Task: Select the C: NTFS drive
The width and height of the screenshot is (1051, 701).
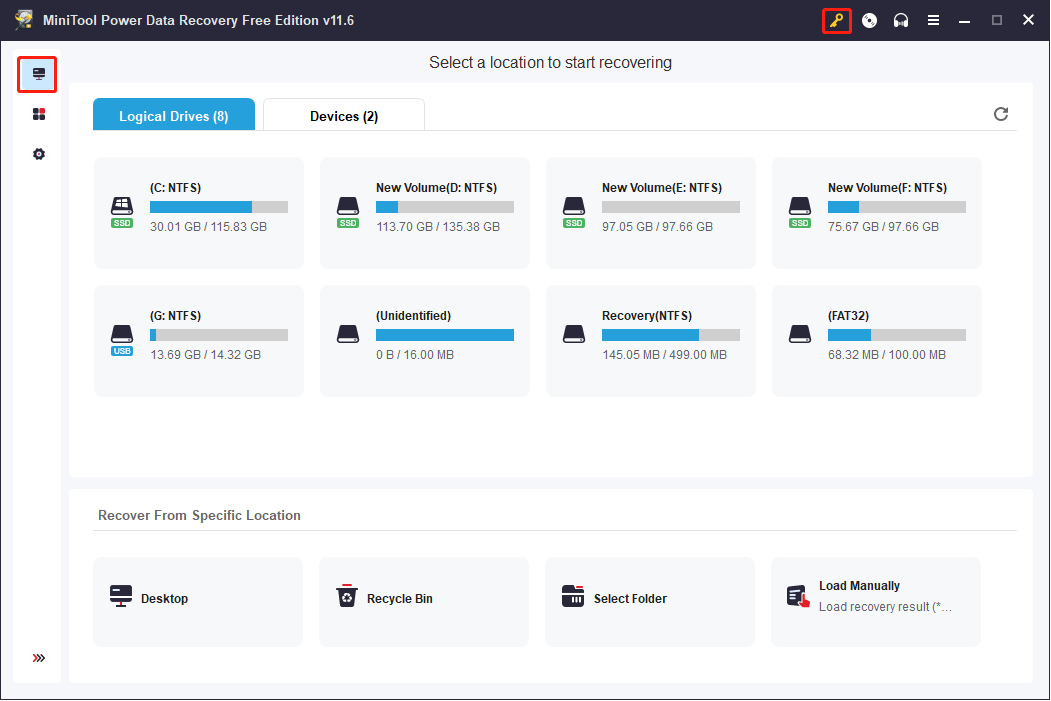Action: coord(198,212)
